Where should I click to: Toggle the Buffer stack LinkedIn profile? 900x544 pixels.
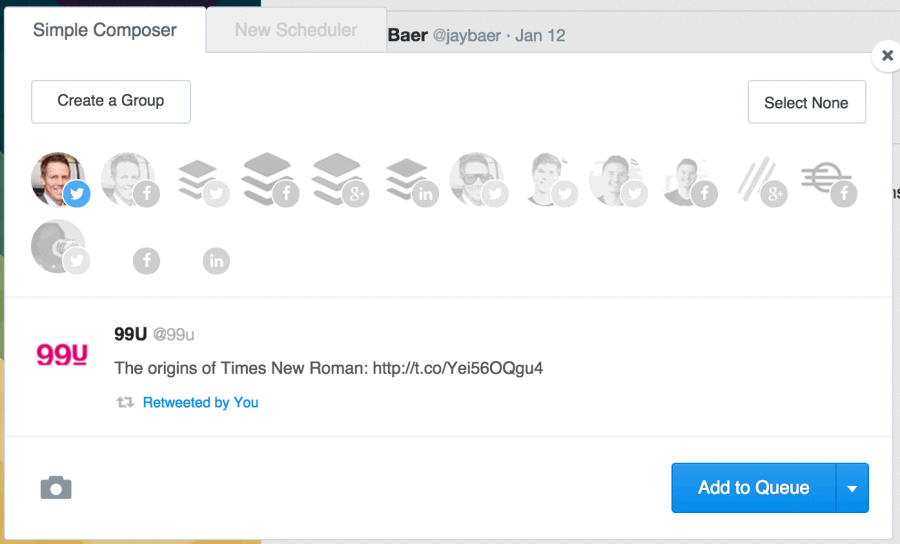point(412,181)
